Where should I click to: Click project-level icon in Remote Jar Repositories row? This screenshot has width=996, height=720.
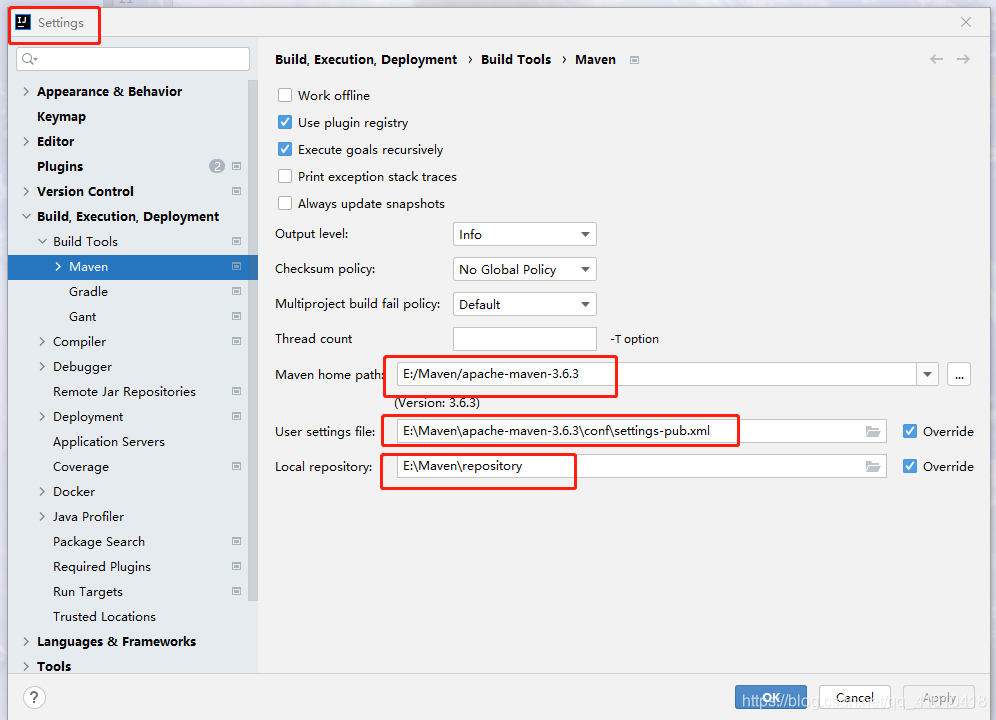point(236,391)
